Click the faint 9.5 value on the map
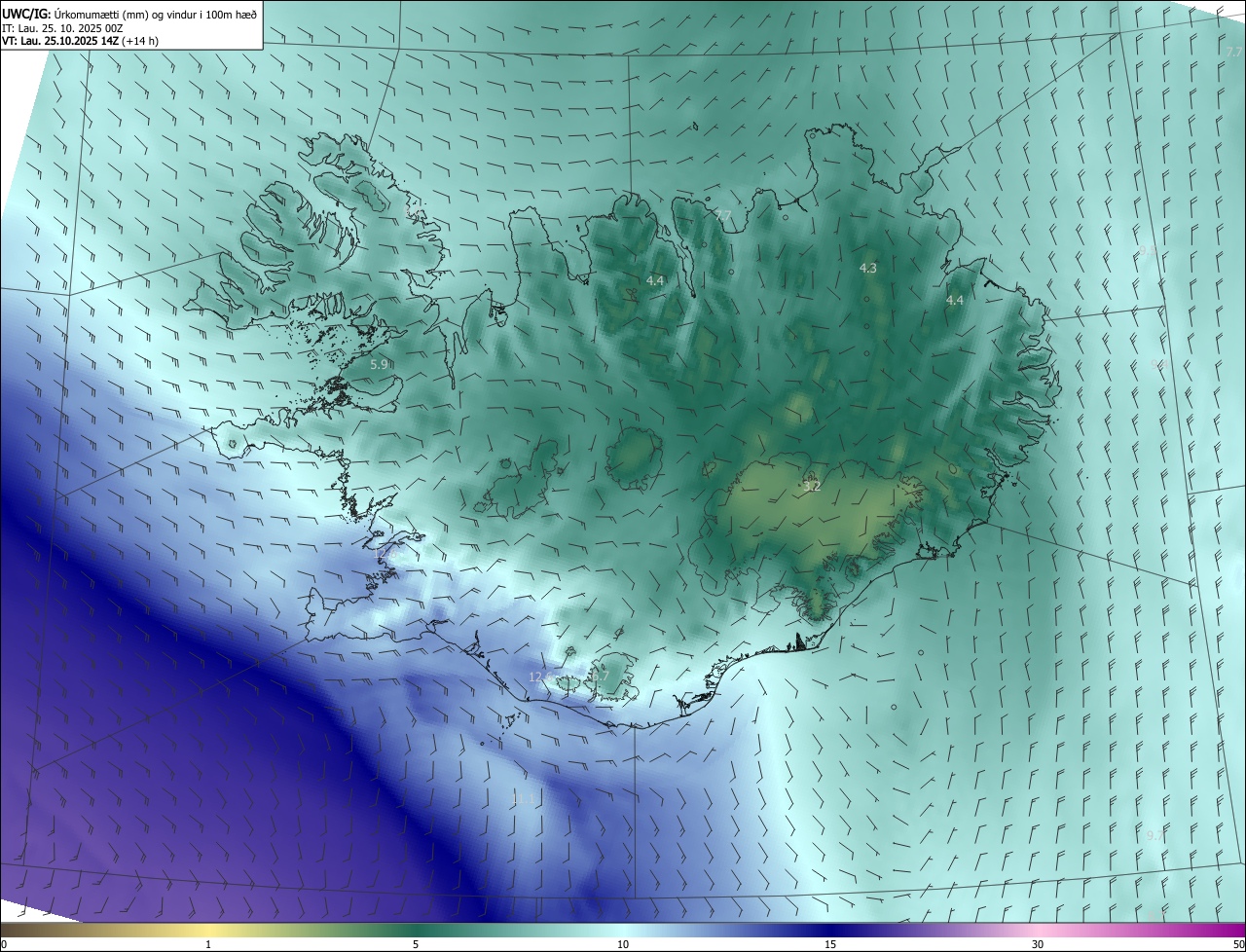The height and width of the screenshot is (952, 1246). point(1149,250)
